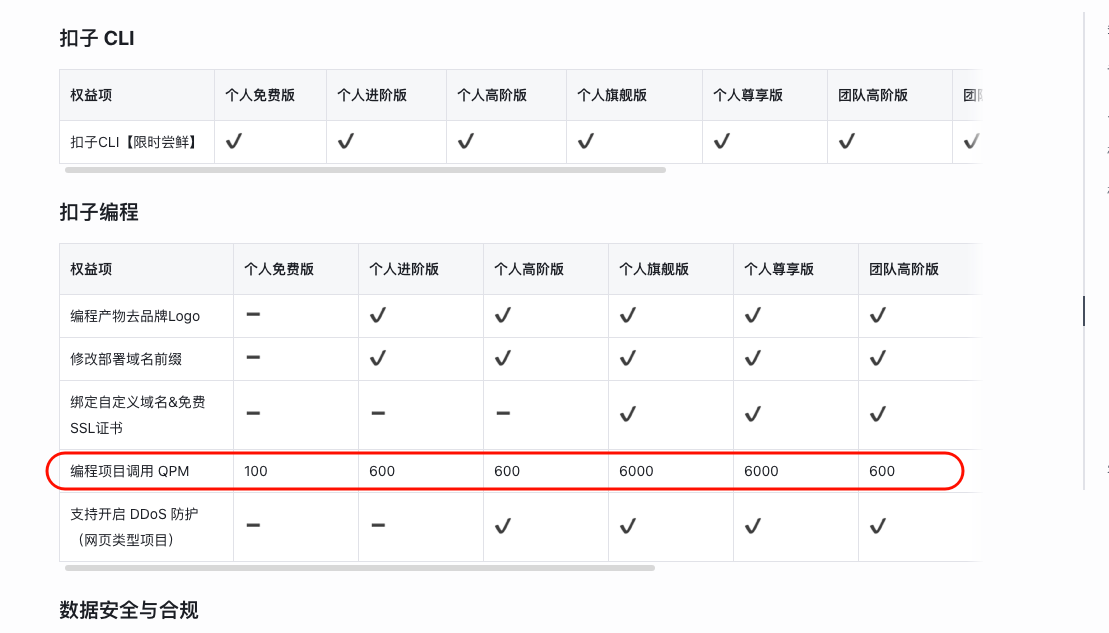Click the 扣子CLI【限时尝鲜】 row label
The width and height of the screenshot is (1109, 633).
134,142
